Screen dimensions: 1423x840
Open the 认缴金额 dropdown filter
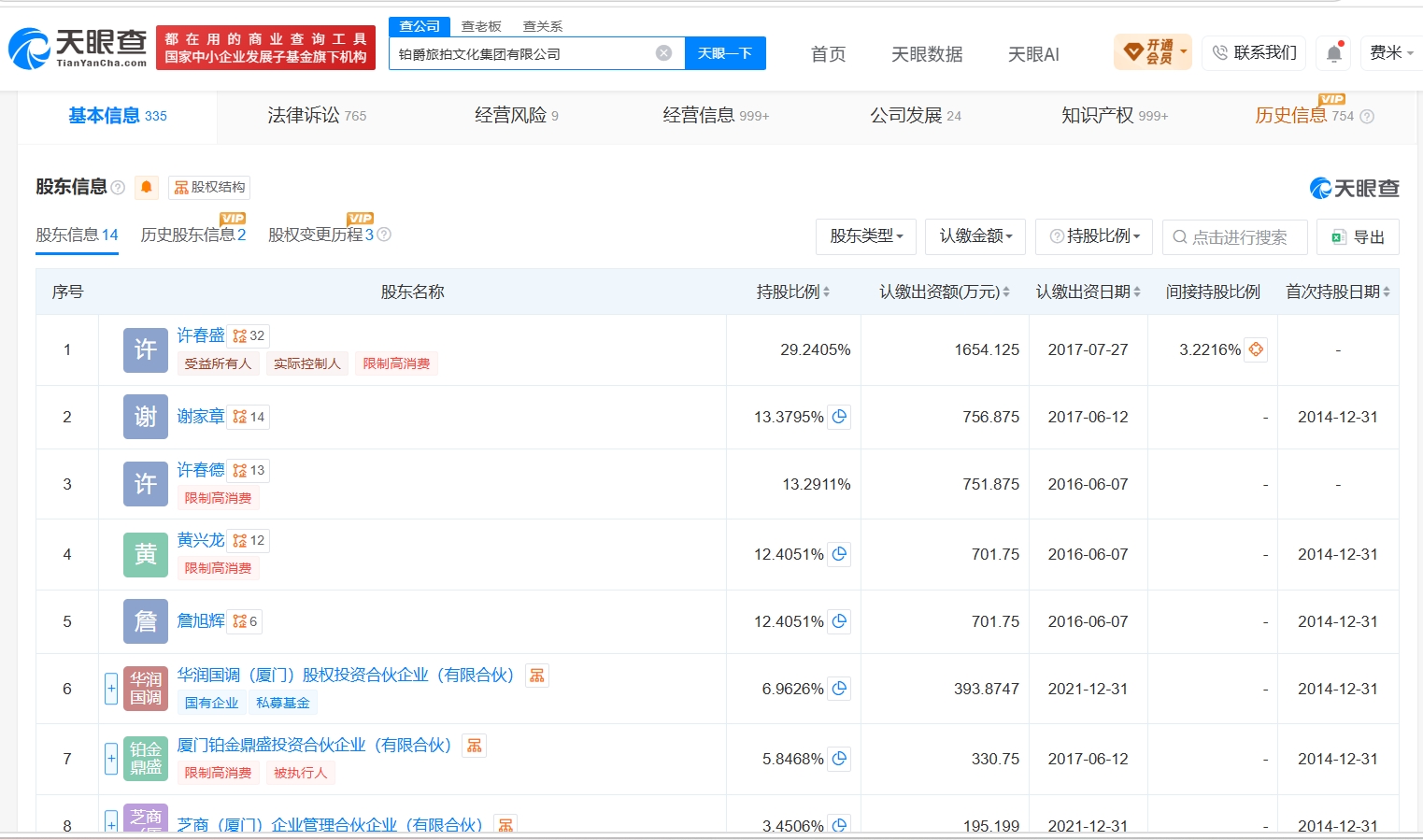(x=976, y=236)
